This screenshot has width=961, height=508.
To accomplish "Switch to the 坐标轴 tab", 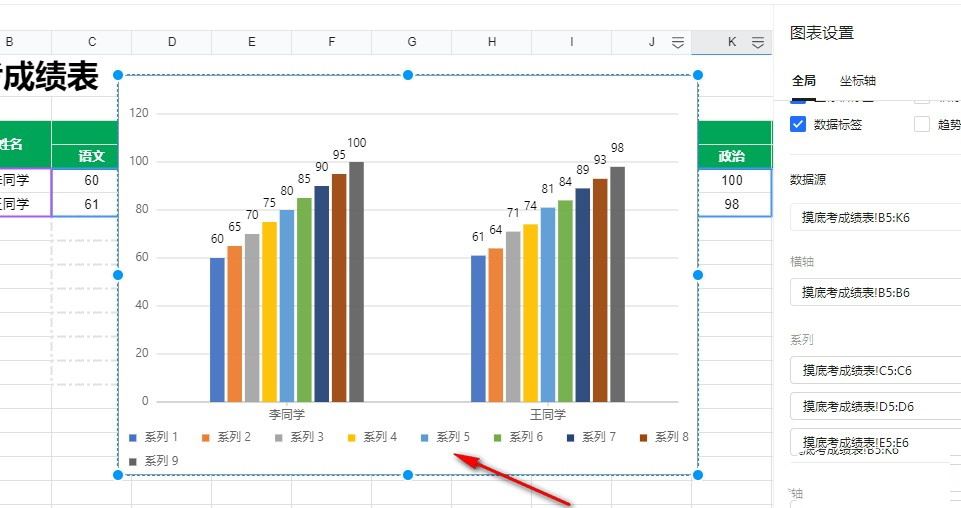I will click(857, 81).
